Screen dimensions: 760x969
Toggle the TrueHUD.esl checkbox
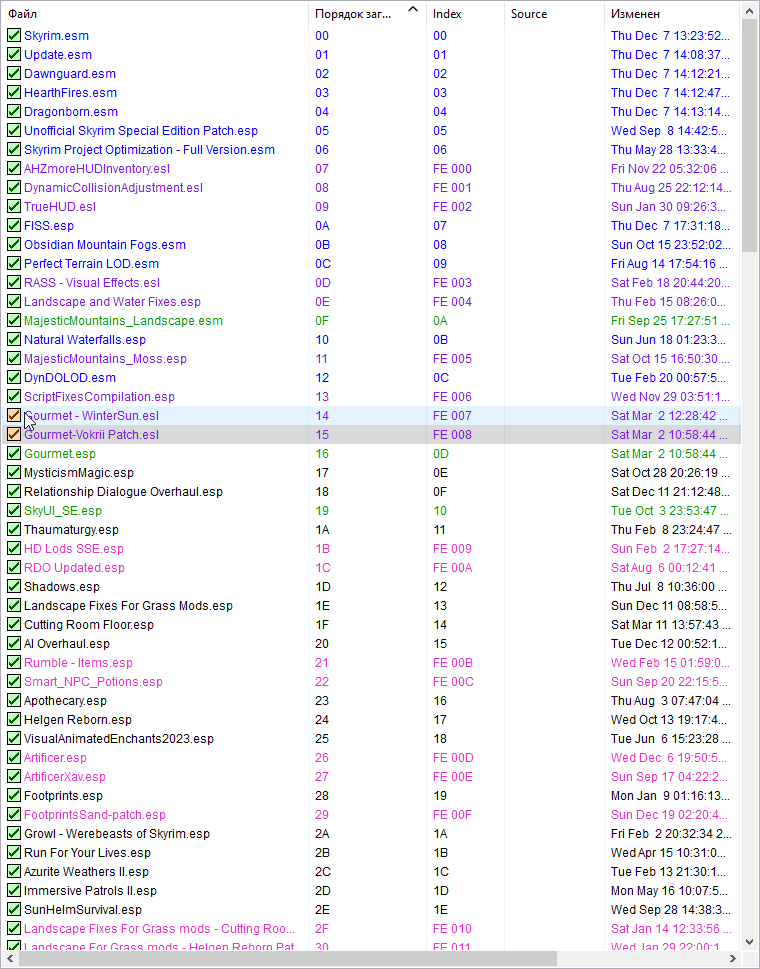14,207
